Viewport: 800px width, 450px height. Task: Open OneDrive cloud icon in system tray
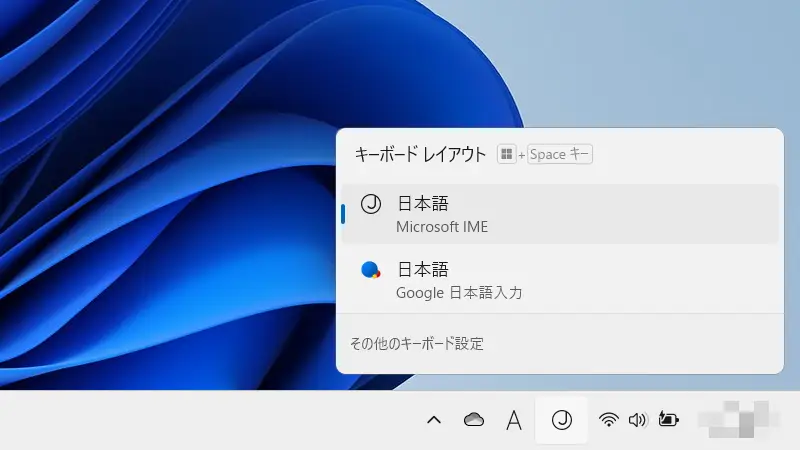tap(474, 420)
